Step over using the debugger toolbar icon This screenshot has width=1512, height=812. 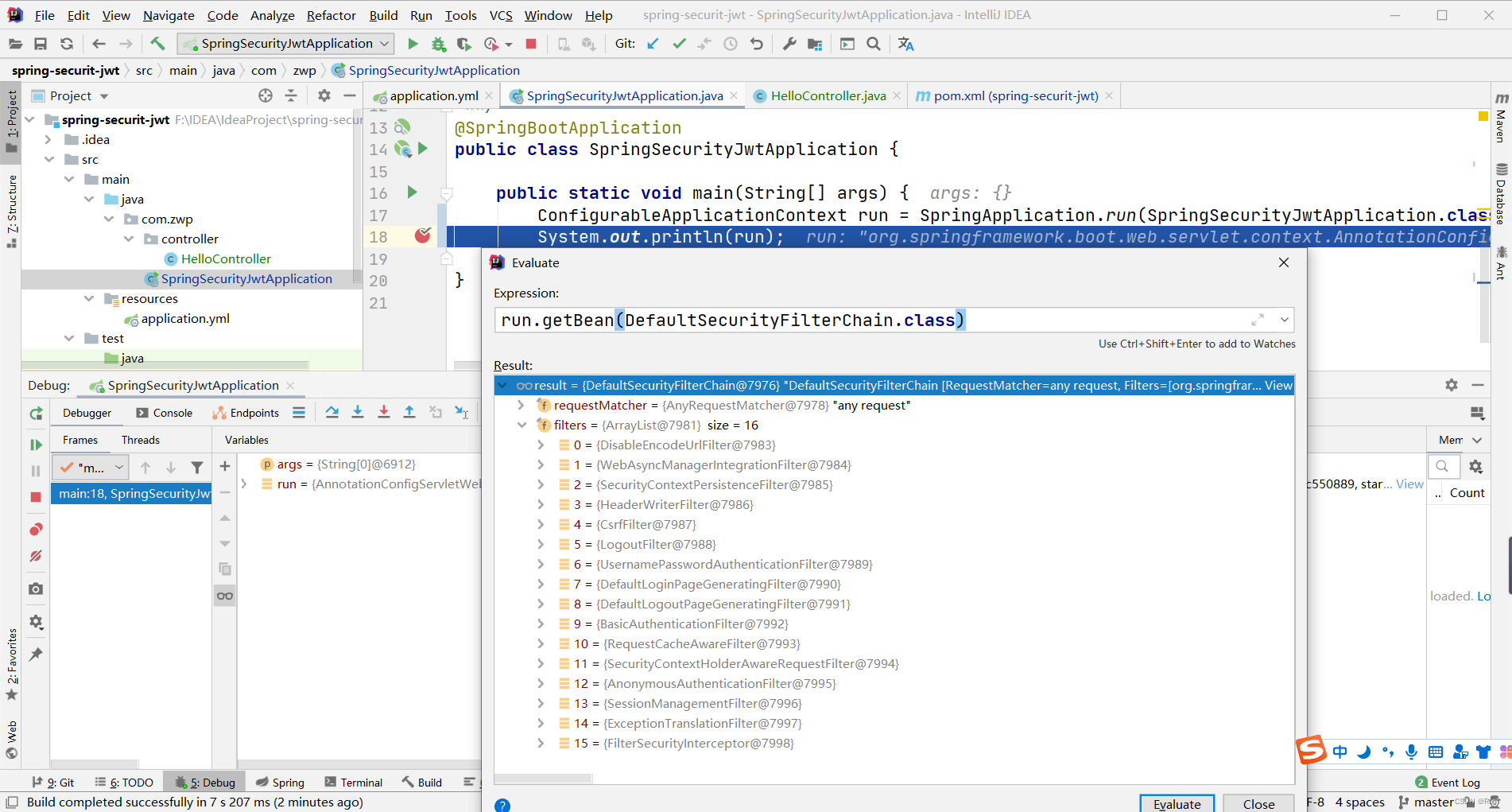coord(332,412)
